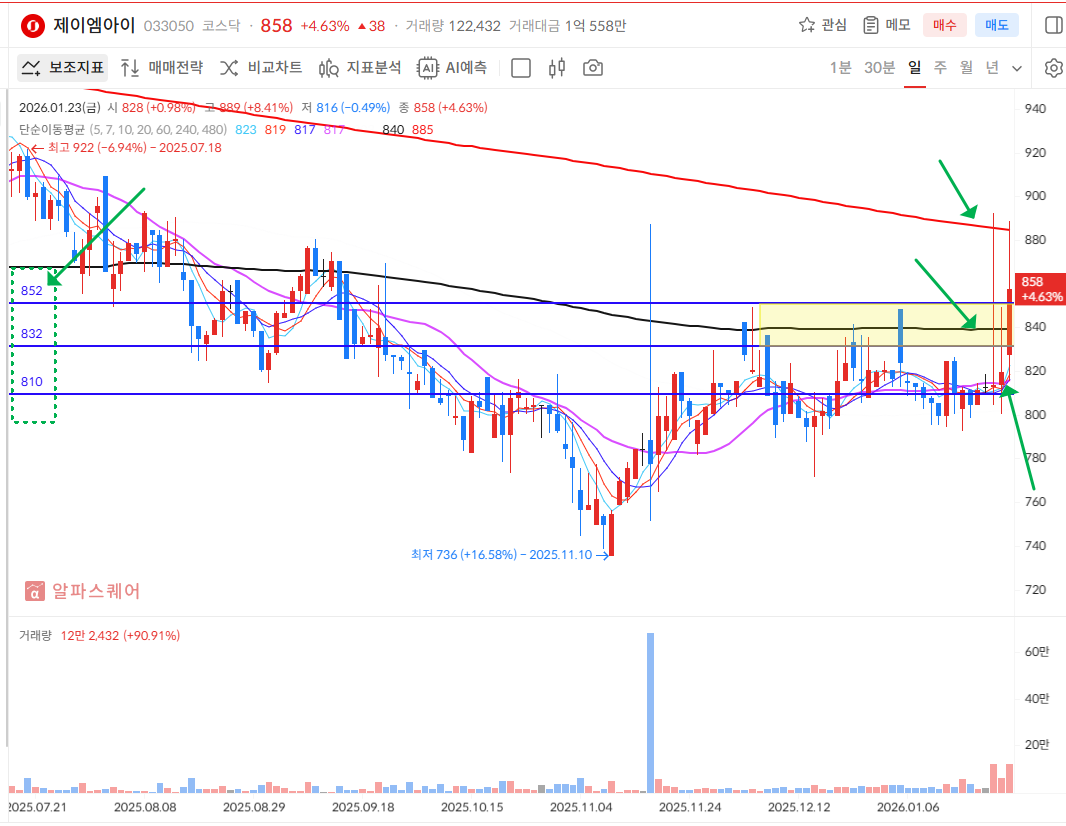Image resolution: width=1066 pixels, height=826 pixels.
Task: Open 지표분석 indicator analysis
Action: pyautogui.click(x=360, y=68)
